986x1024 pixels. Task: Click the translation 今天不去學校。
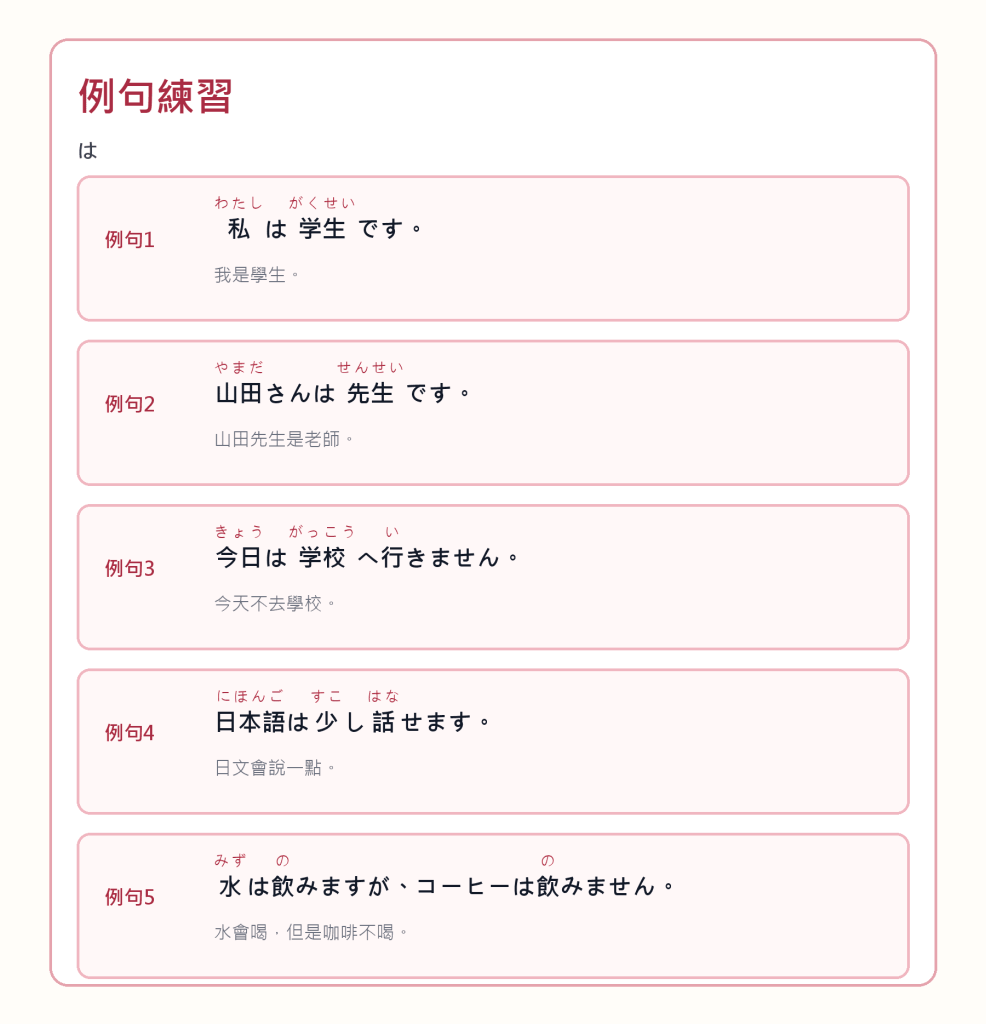(x=275, y=603)
